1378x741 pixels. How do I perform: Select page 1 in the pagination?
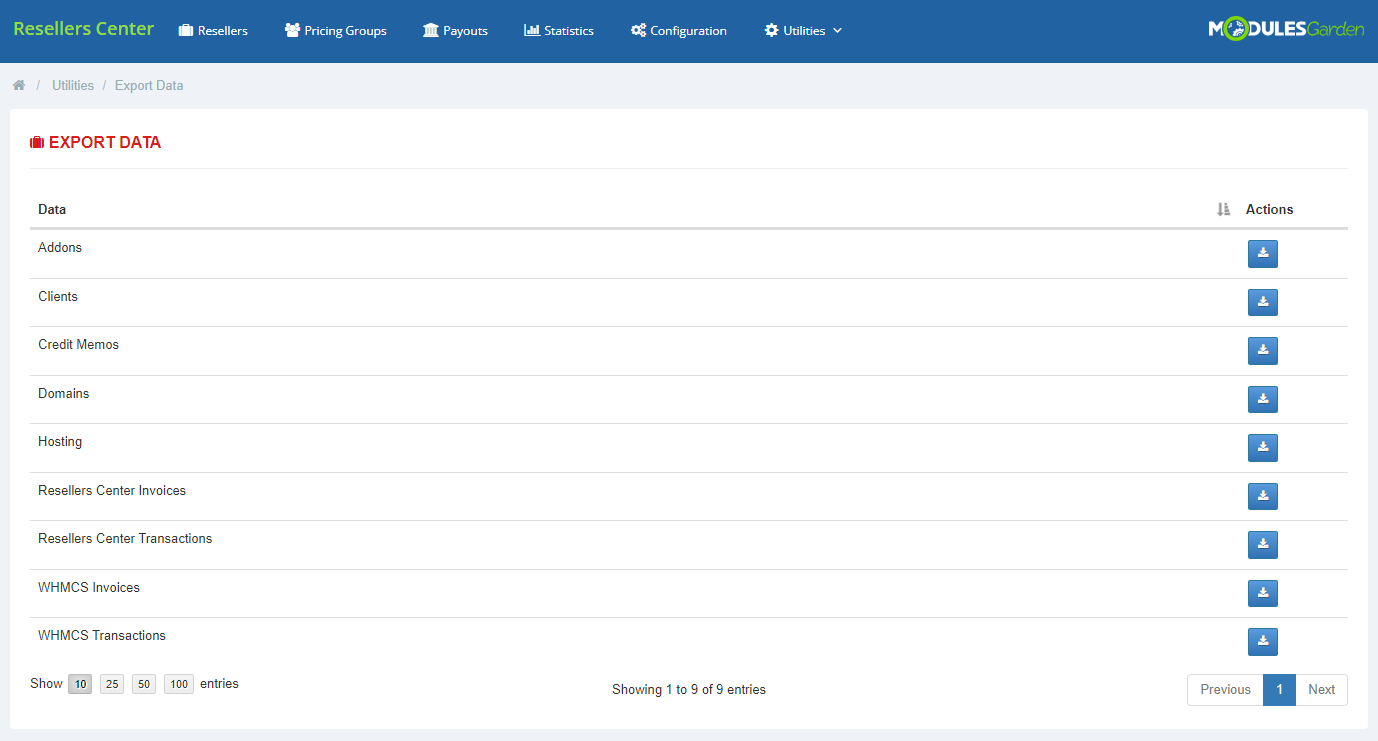(x=1280, y=689)
